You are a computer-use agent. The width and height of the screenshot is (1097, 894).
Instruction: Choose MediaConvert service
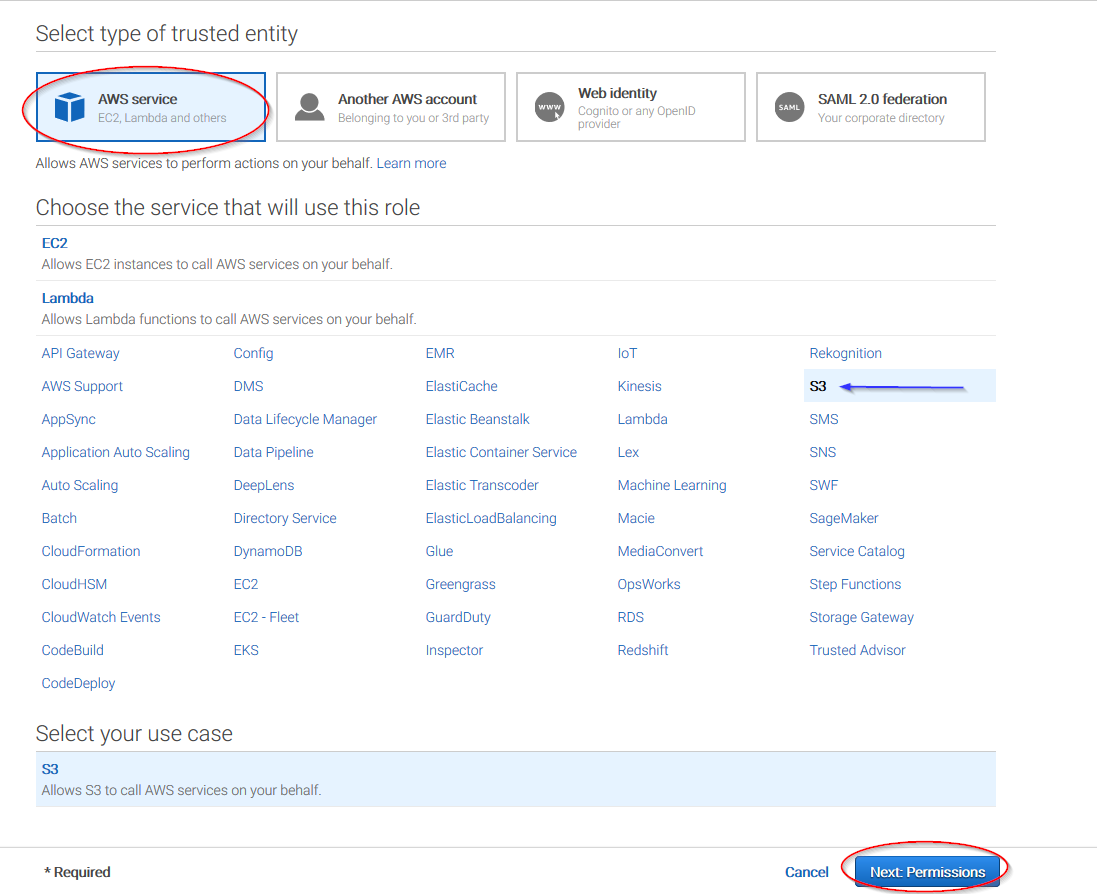tap(660, 551)
